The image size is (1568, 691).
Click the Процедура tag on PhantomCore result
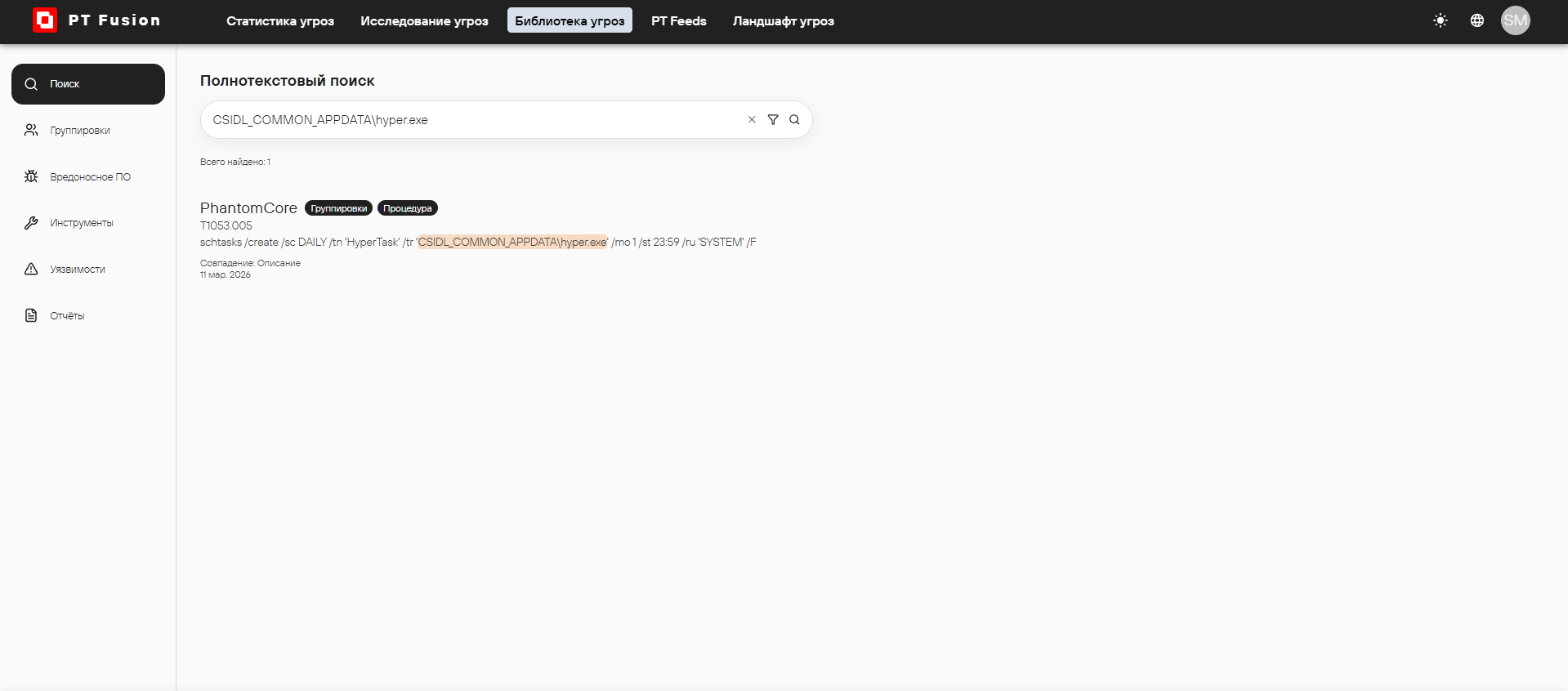408,208
